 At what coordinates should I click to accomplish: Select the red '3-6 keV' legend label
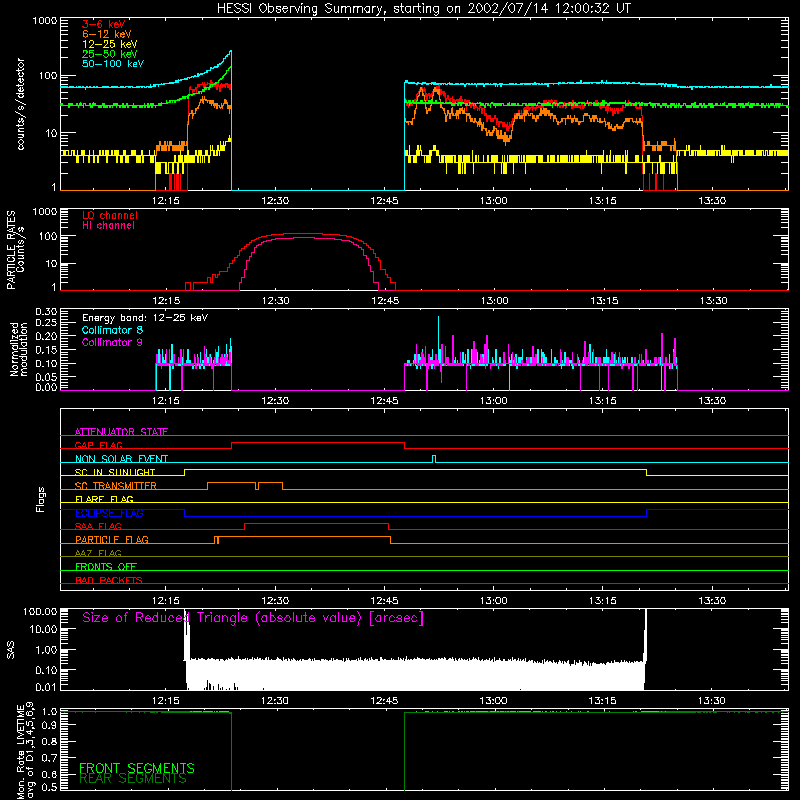click(x=103, y=24)
